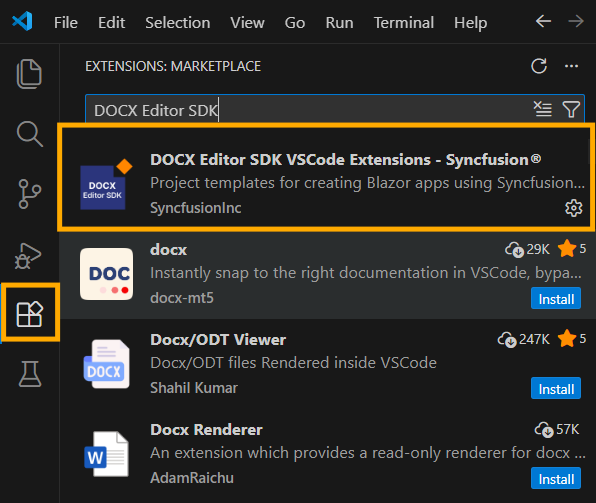Image resolution: width=596 pixels, height=503 pixels.
Task: Click the 247K download count
Action: point(524,339)
